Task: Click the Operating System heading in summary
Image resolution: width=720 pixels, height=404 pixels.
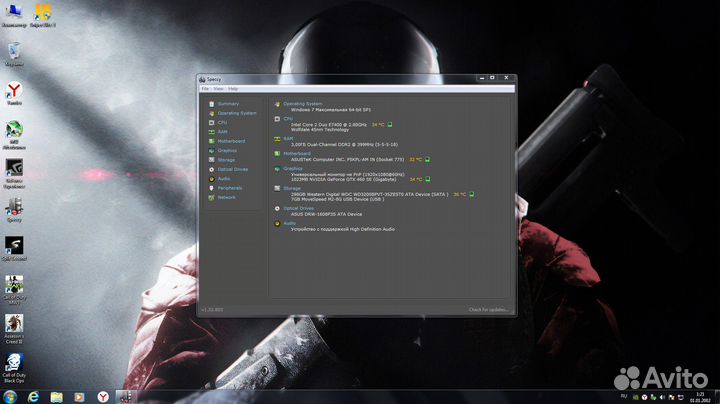Action: (303, 104)
